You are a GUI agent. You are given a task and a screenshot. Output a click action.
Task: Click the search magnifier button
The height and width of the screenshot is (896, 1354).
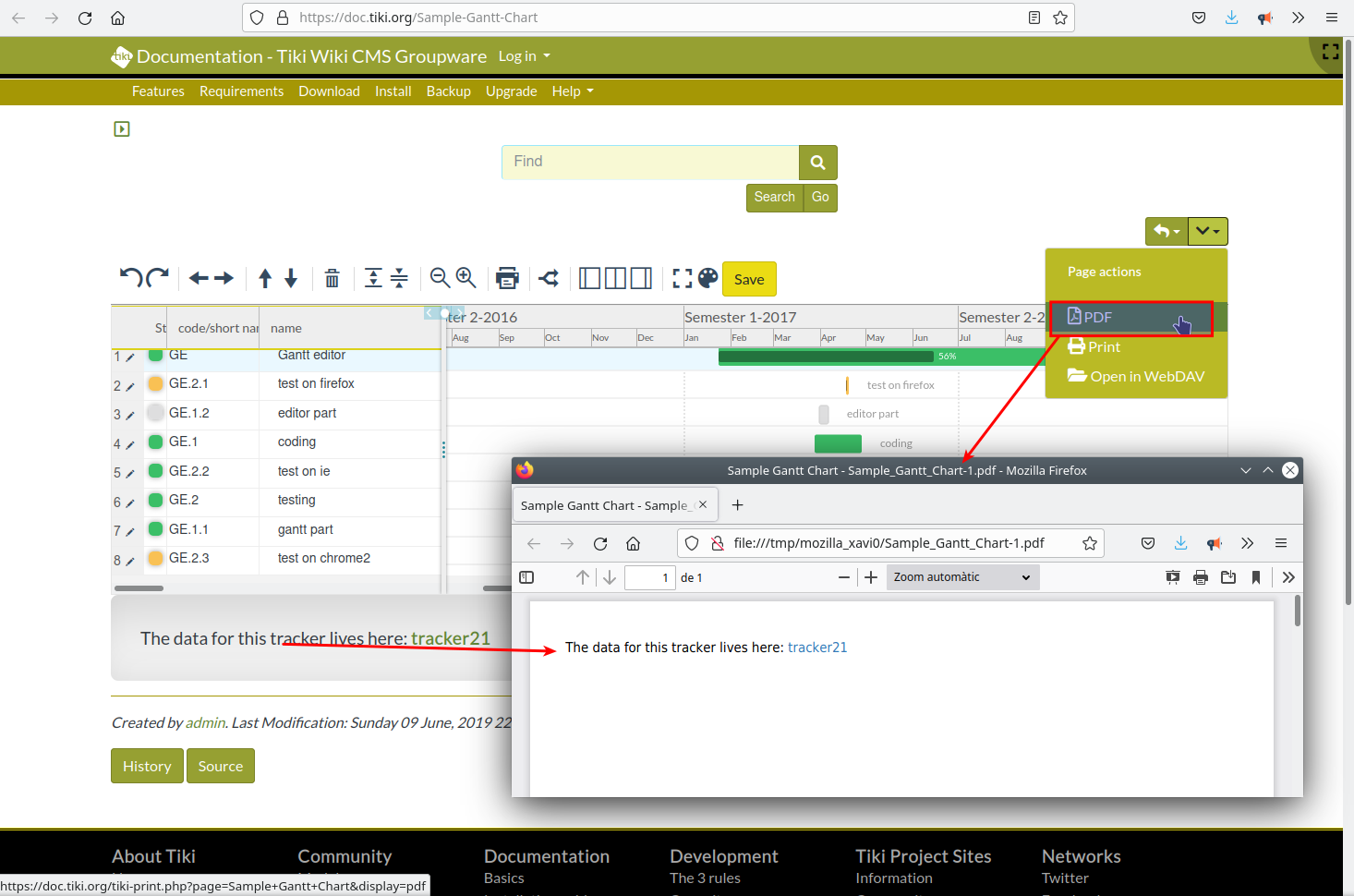818,163
